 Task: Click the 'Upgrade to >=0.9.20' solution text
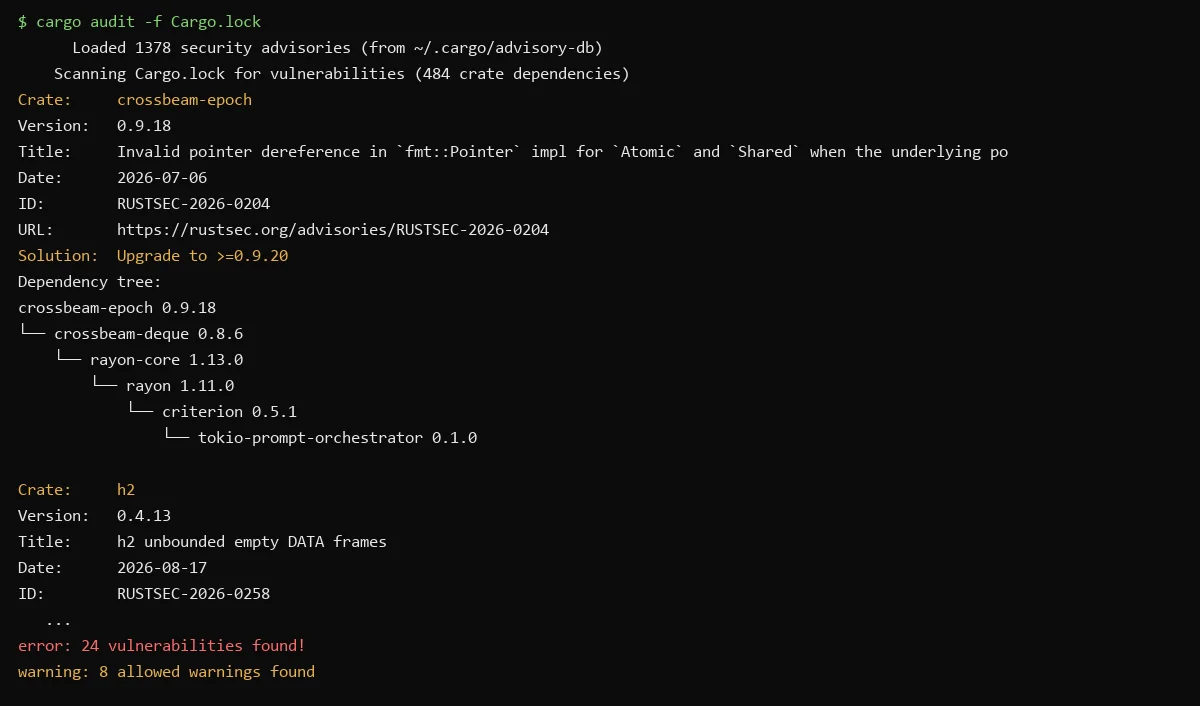pos(202,256)
